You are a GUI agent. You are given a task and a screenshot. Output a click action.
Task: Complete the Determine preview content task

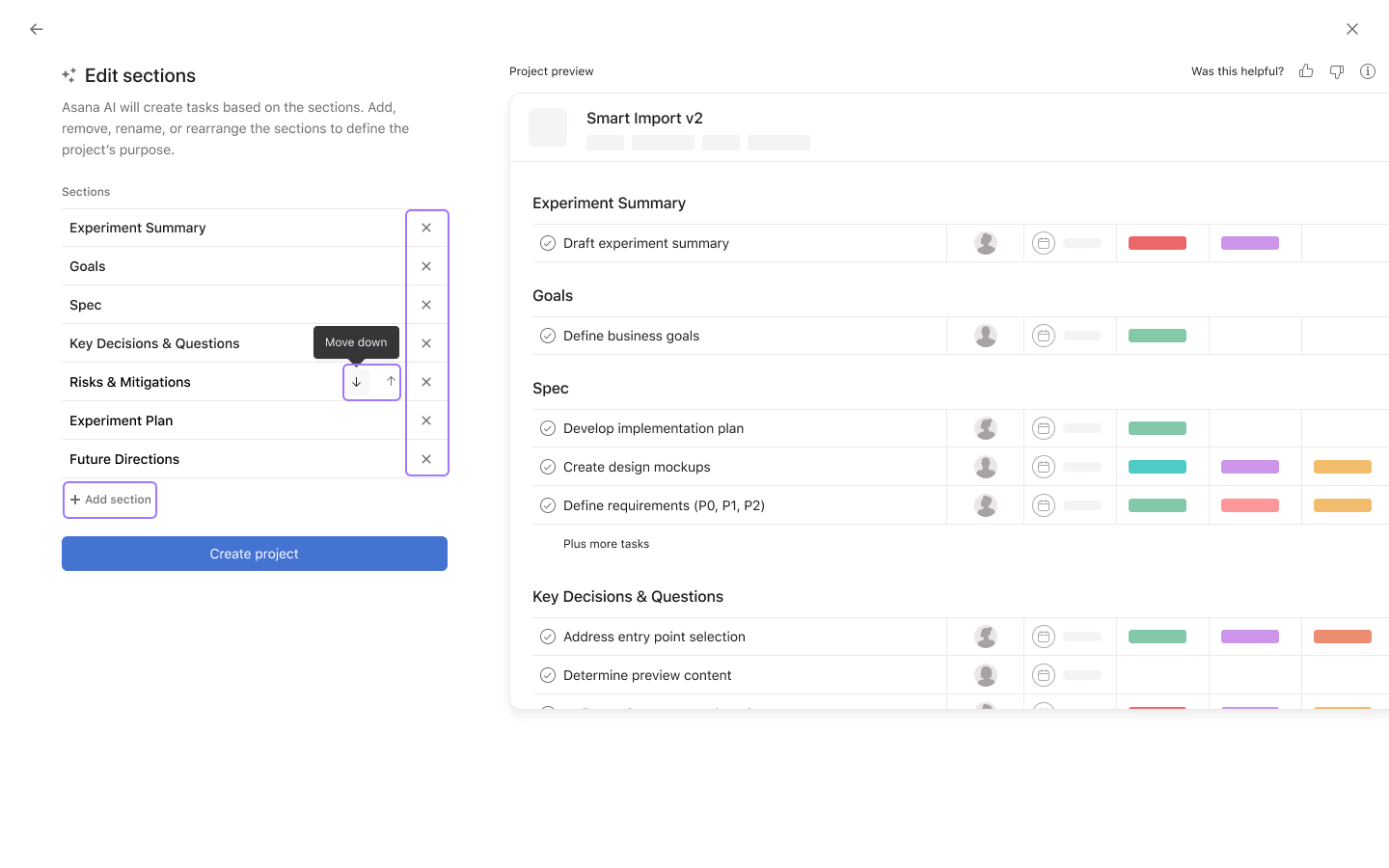tap(548, 674)
